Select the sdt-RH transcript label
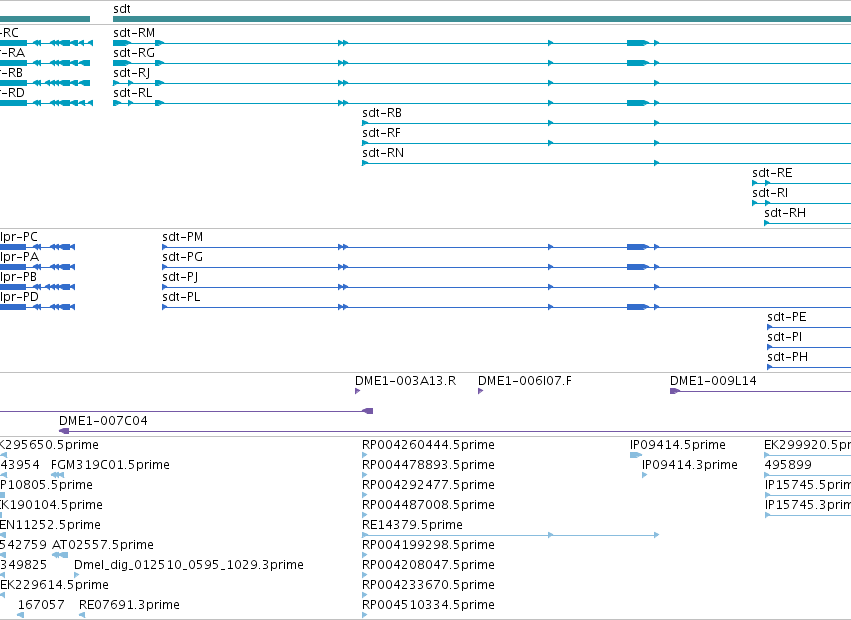 (x=785, y=213)
